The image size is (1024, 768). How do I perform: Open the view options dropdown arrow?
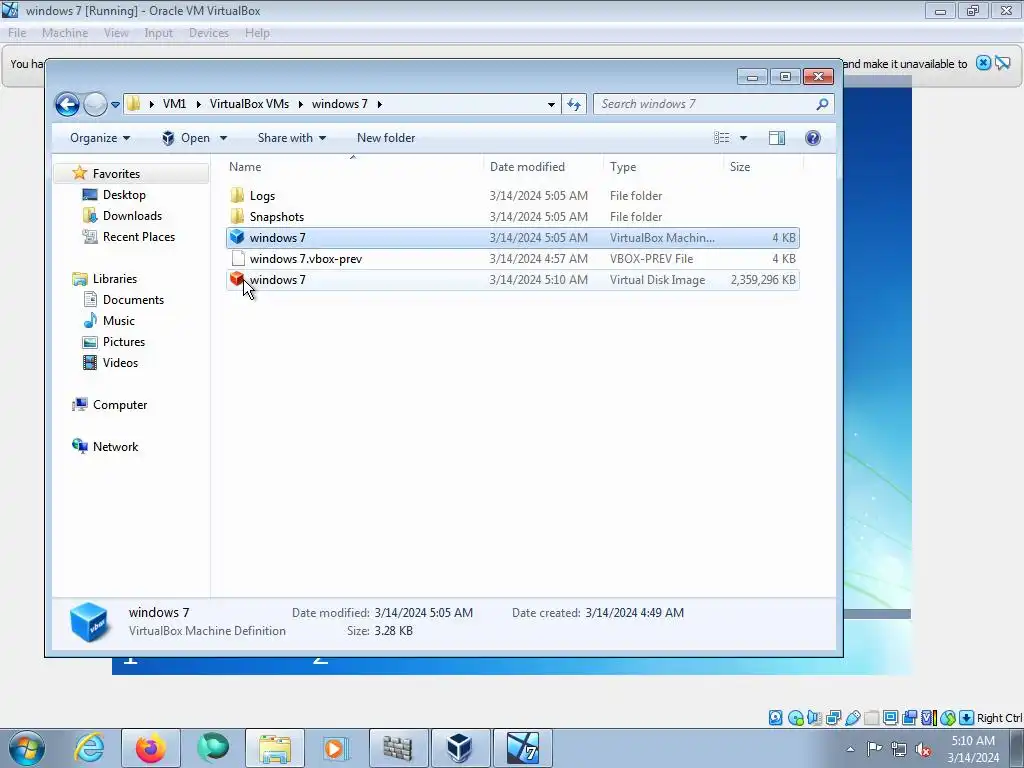point(743,138)
